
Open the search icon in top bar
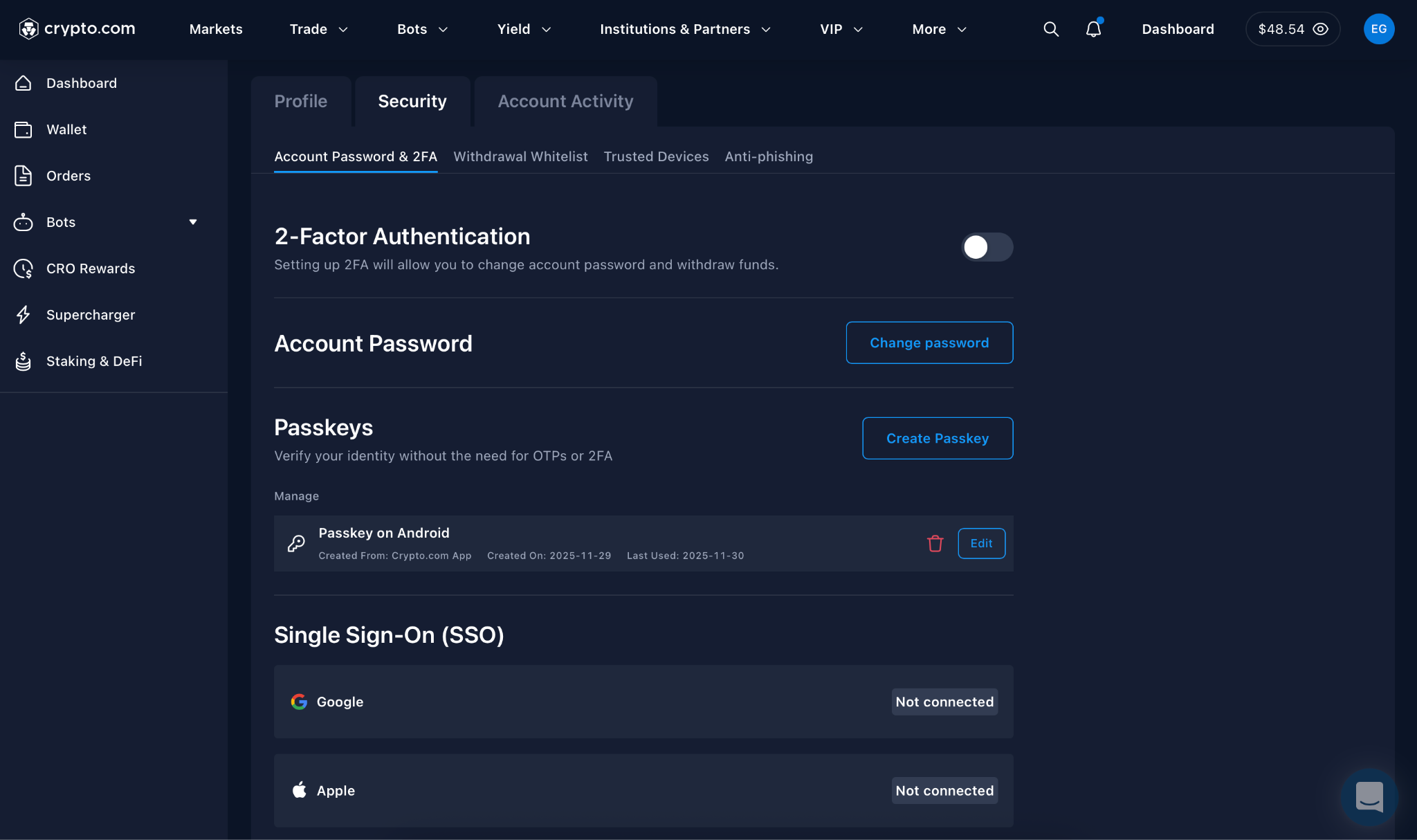tap(1050, 29)
